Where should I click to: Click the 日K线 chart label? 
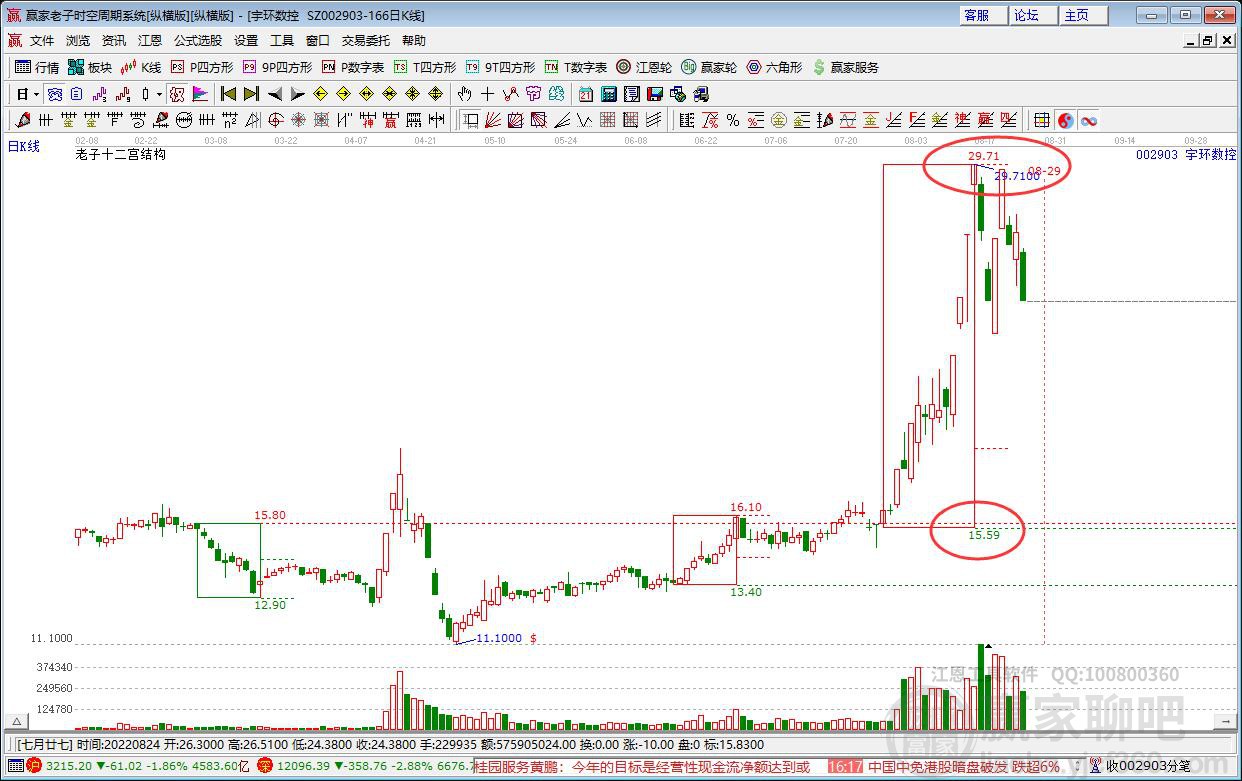pos(24,146)
